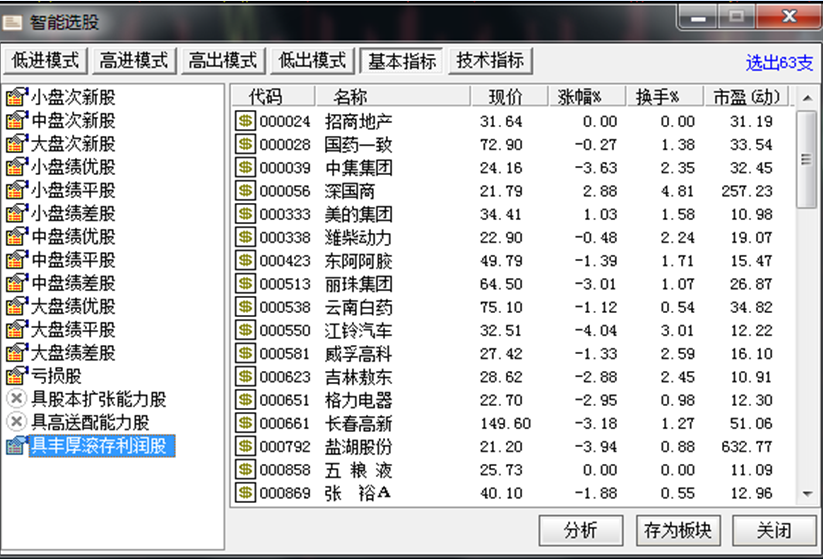
Task: Click the $ icon for 000869 张裕A
Action: pyautogui.click(x=245, y=493)
